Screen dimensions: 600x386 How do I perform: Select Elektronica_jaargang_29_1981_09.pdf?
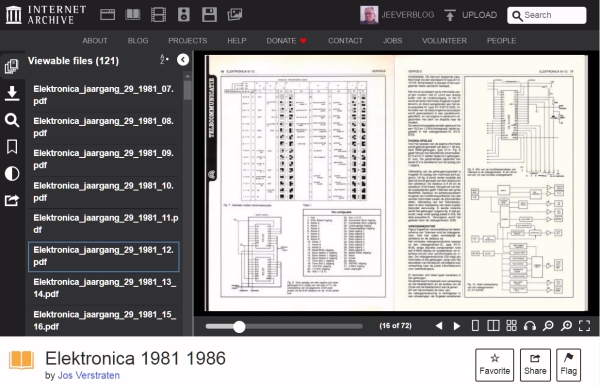(x=104, y=159)
